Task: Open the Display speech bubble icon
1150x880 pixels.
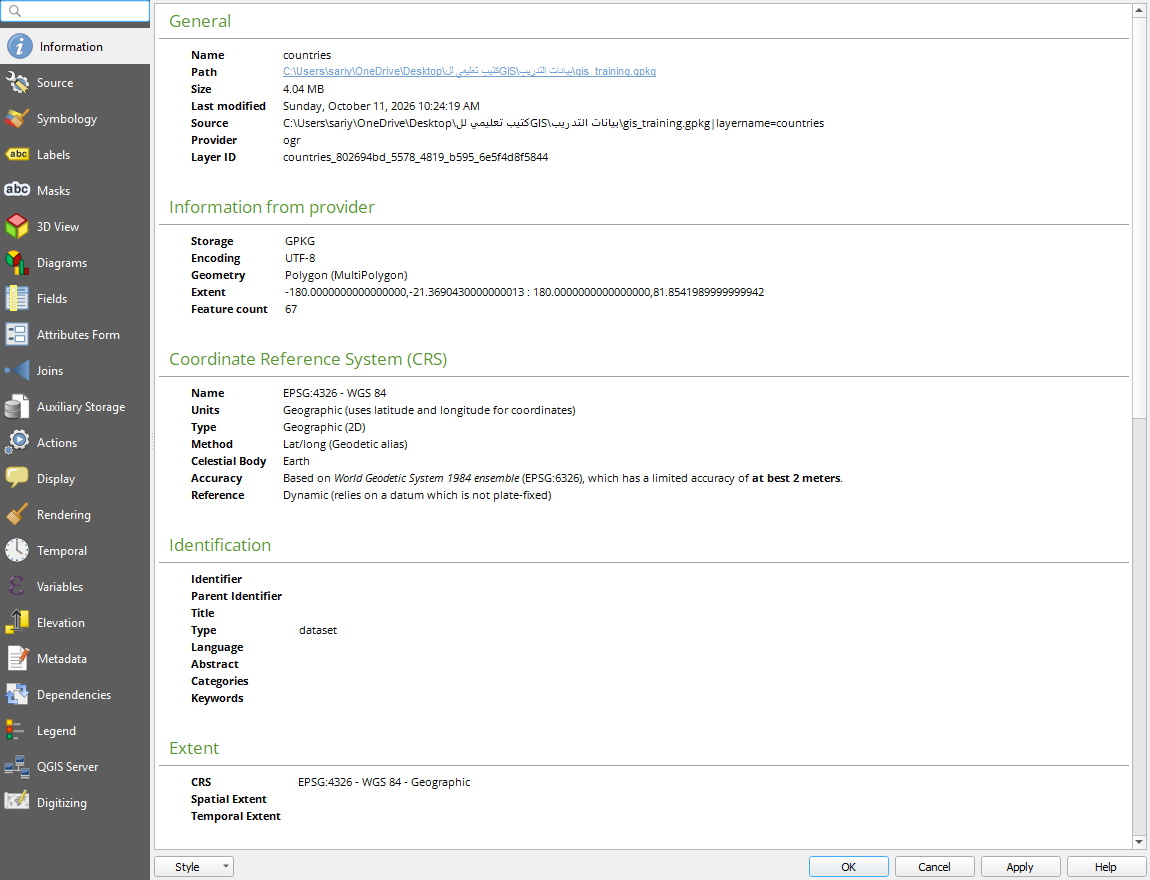Action: click(17, 479)
